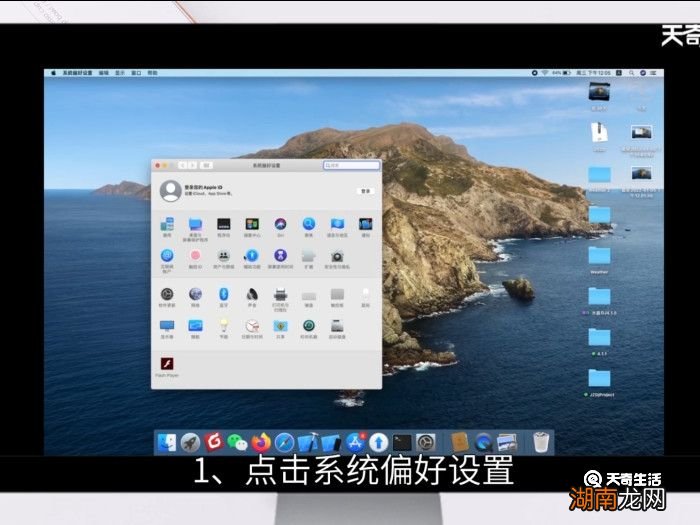Open the Window menu in menu bar
700x525 pixels.
pyautogui.click(x=135, y=73)
